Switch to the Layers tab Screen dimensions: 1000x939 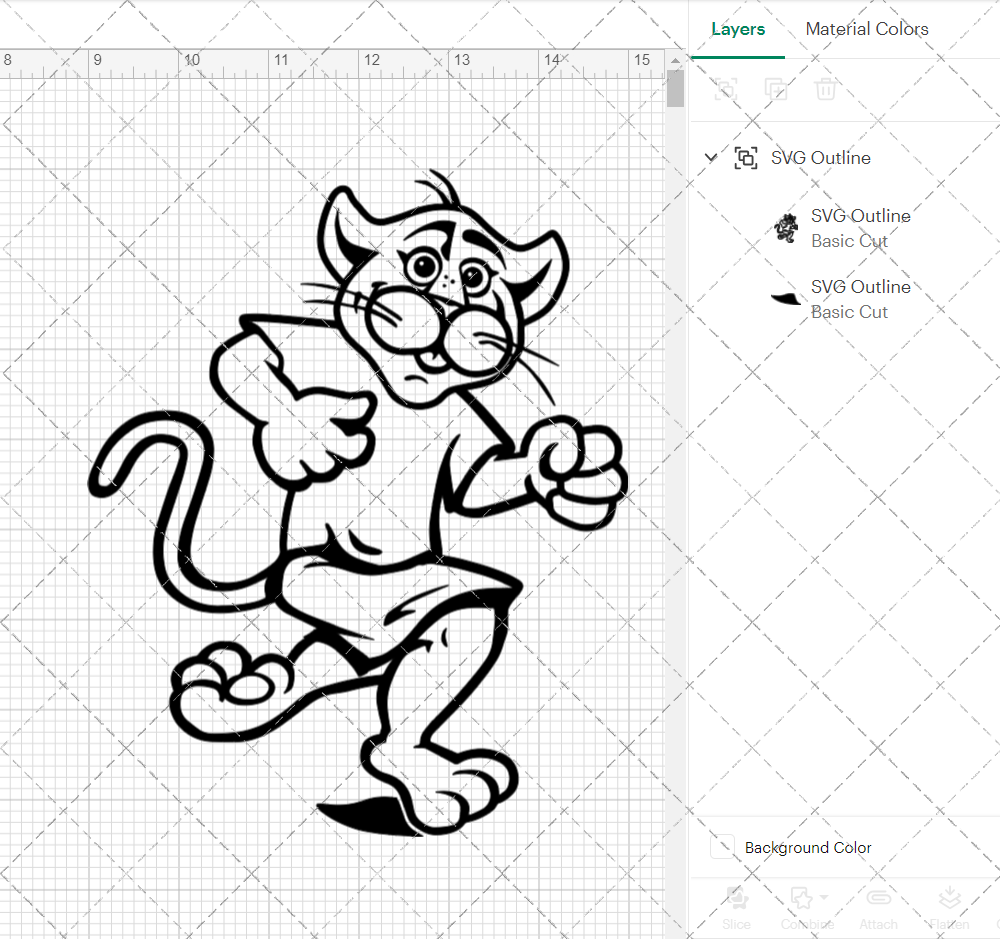(x=738, y=29)
